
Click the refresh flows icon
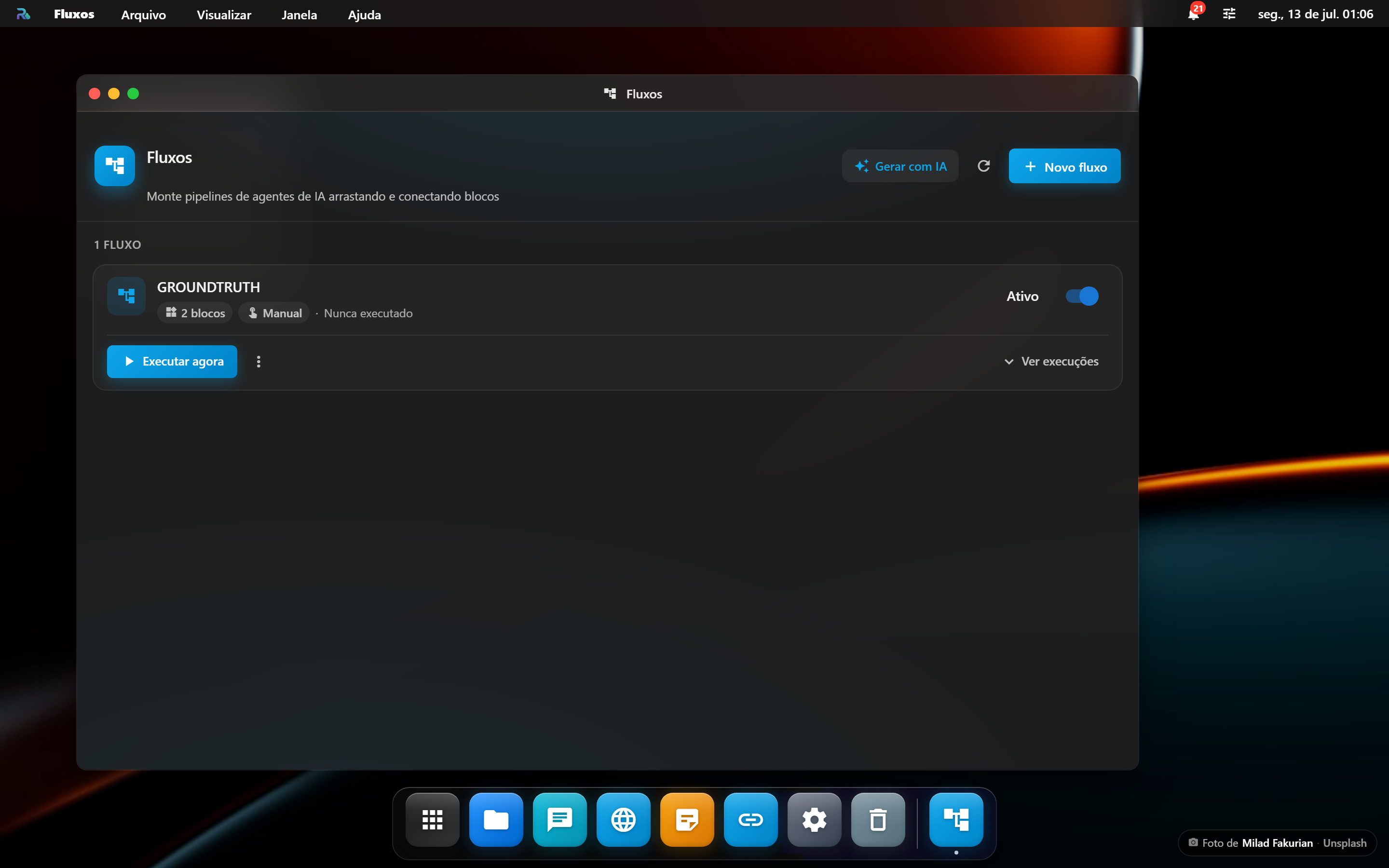[x=983, y=166]
